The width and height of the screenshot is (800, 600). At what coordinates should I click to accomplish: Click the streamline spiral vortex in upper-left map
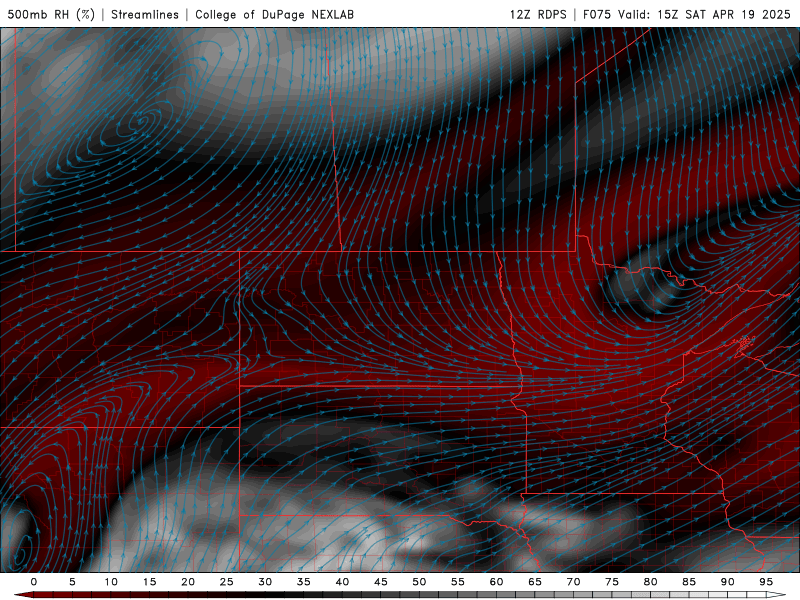pyautogui.click(x=142, y=122)
